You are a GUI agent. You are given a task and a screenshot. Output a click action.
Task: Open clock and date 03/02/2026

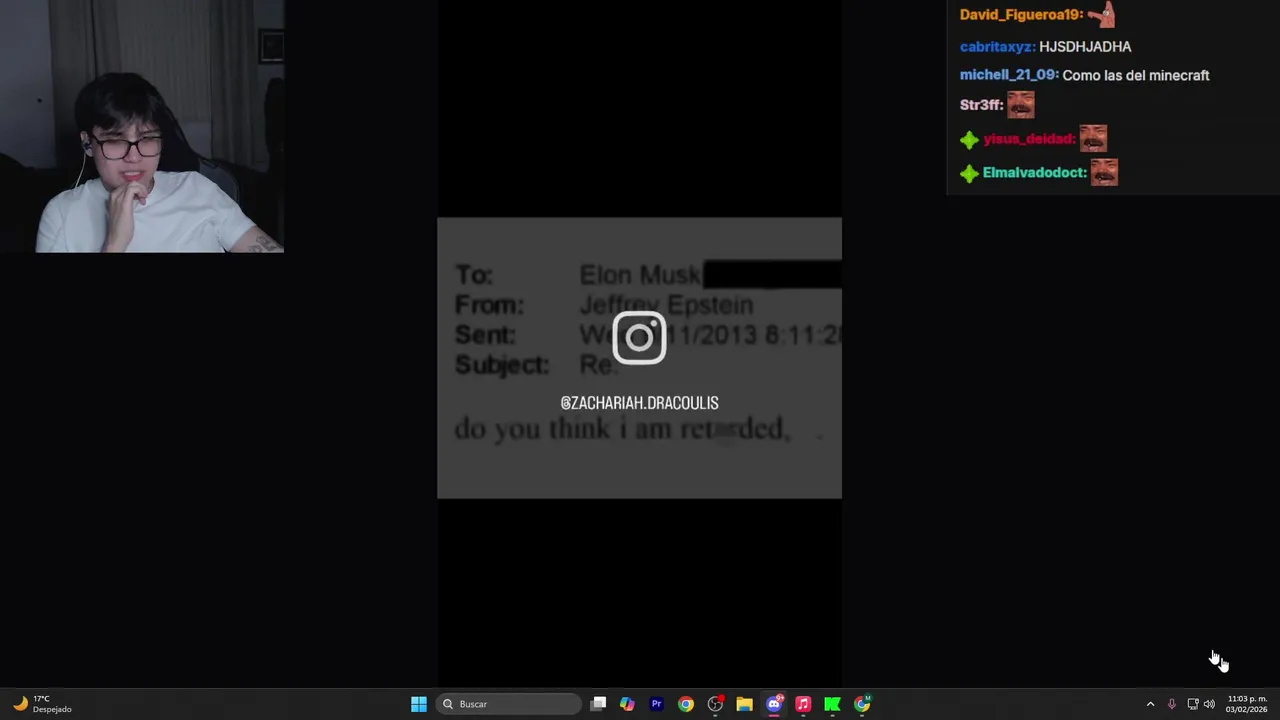click(1247, 704)
